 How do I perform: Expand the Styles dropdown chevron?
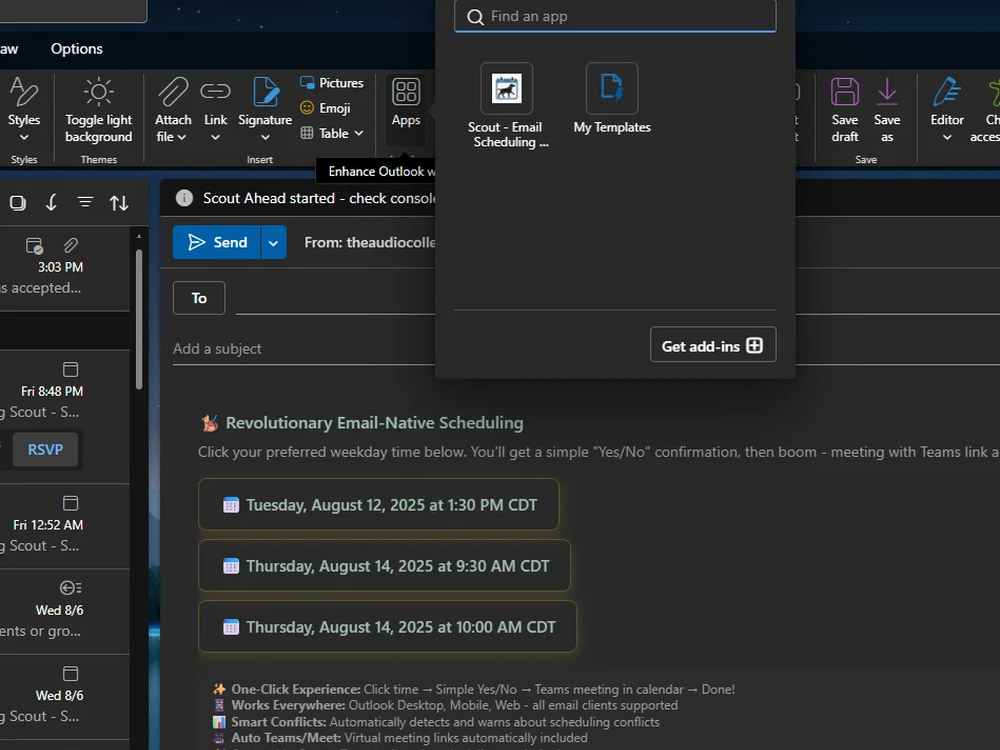click(24, 137)
